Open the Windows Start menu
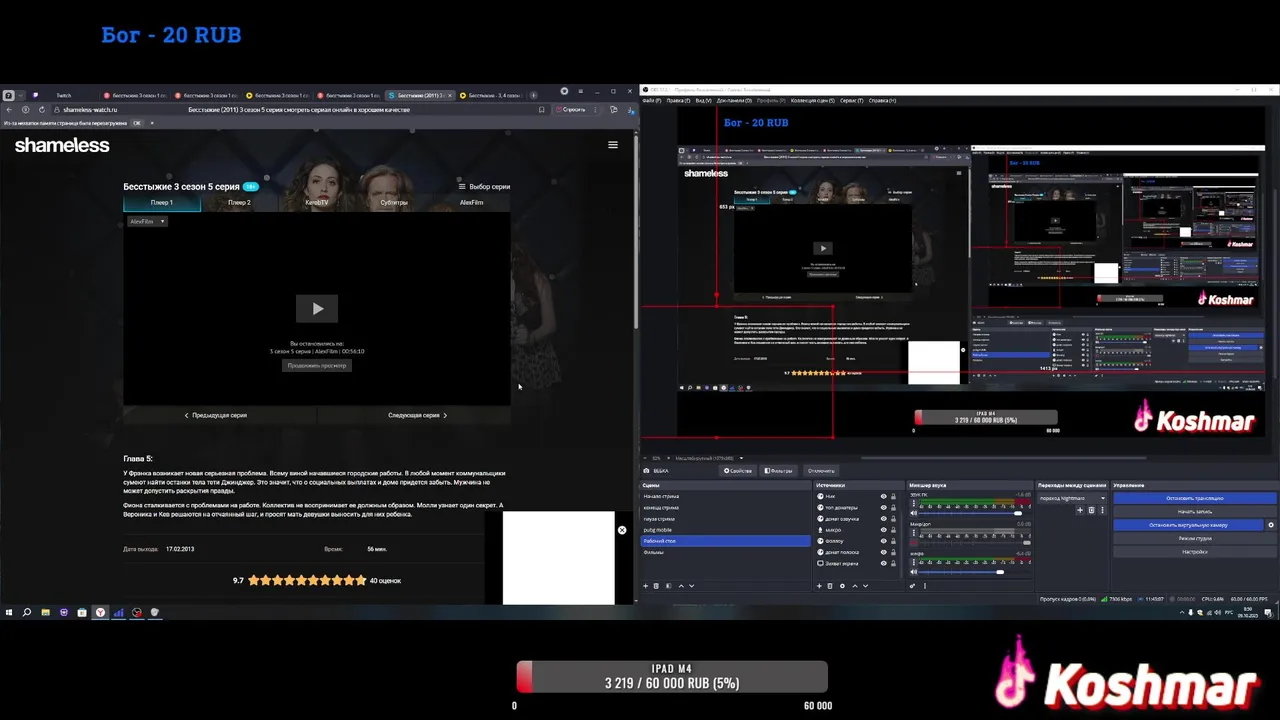 pyautogui.click(x=9, y=612)
